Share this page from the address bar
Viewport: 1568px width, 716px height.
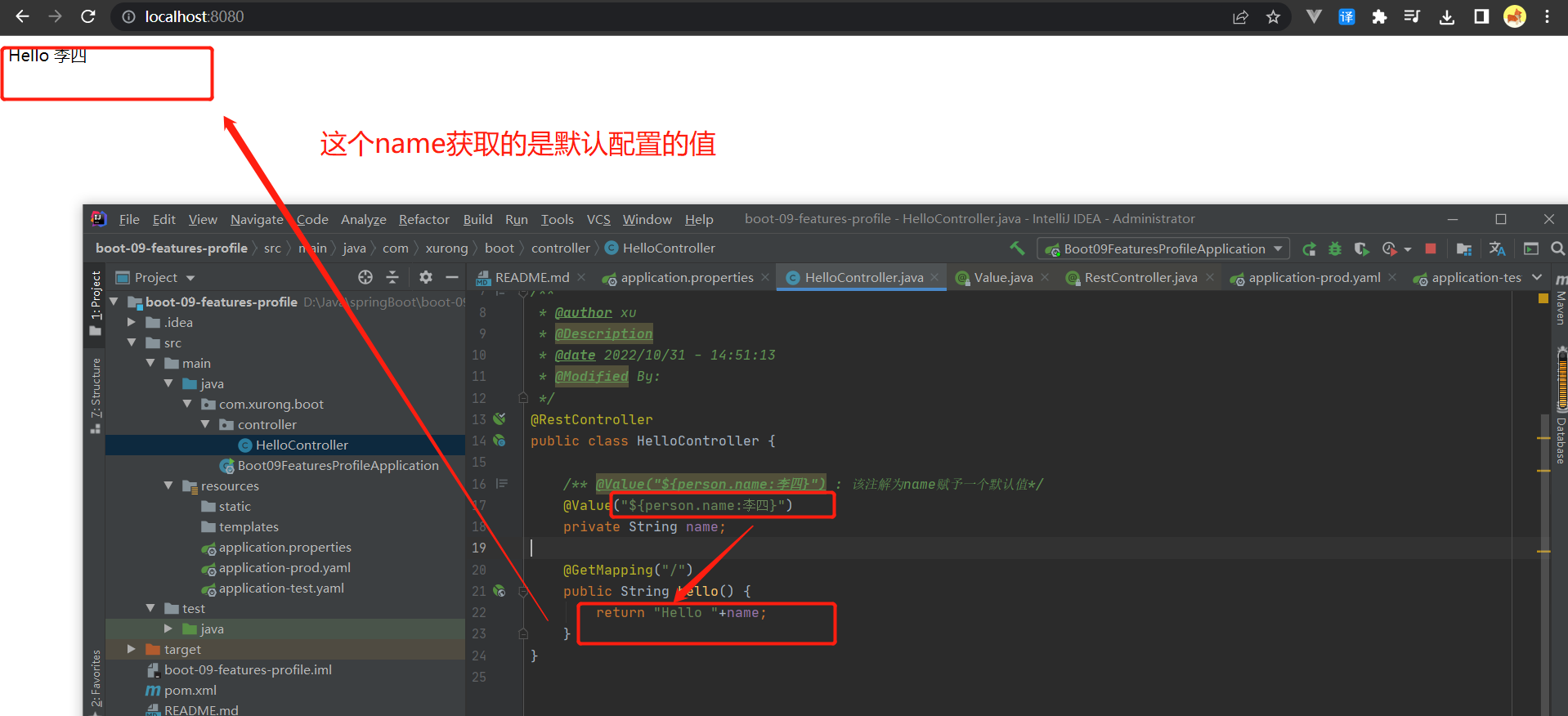(1240, 17)
